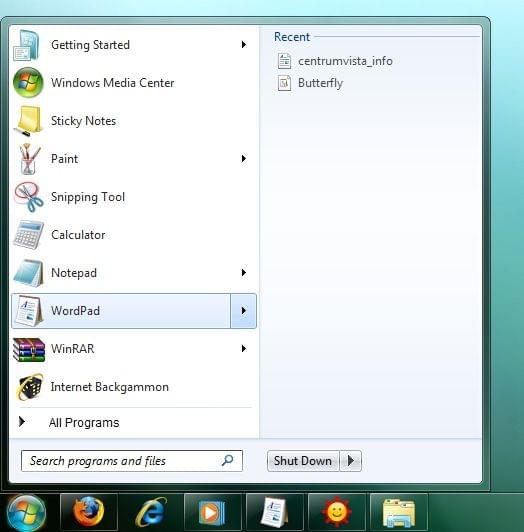
Task: Click the Recent section heading
Action: [x=292, y=37]
